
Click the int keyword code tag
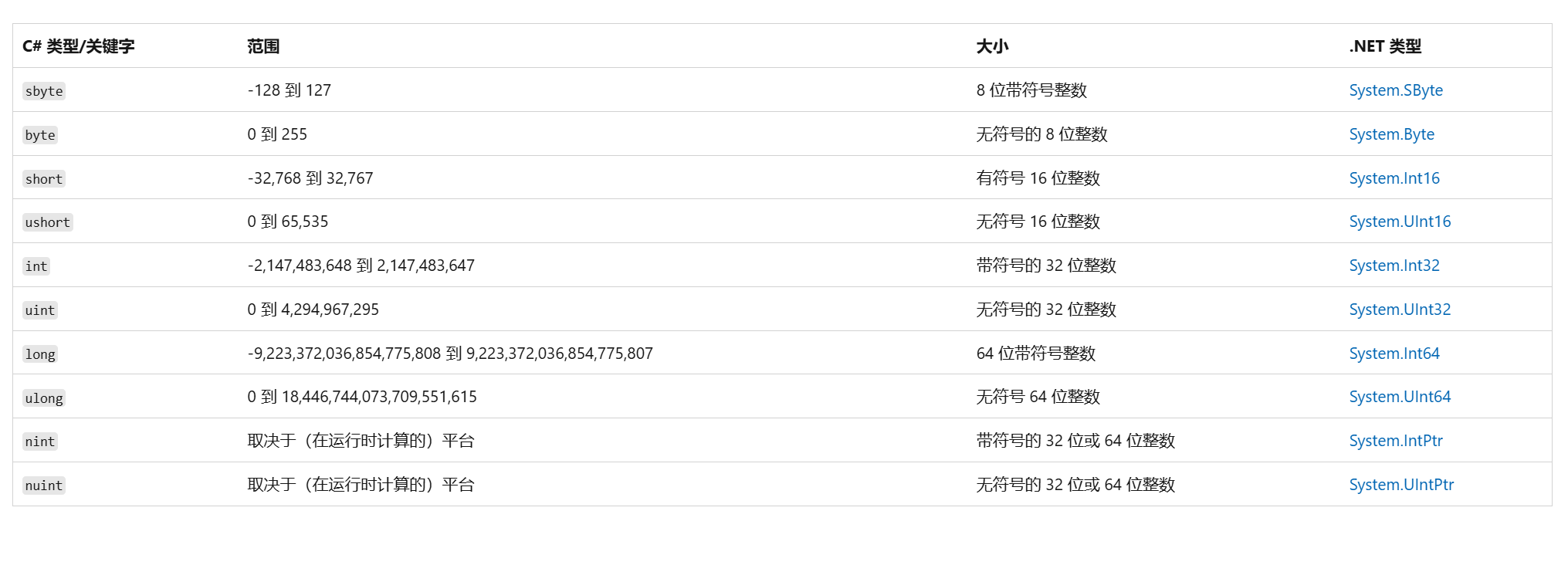click(x=36, y=266)
